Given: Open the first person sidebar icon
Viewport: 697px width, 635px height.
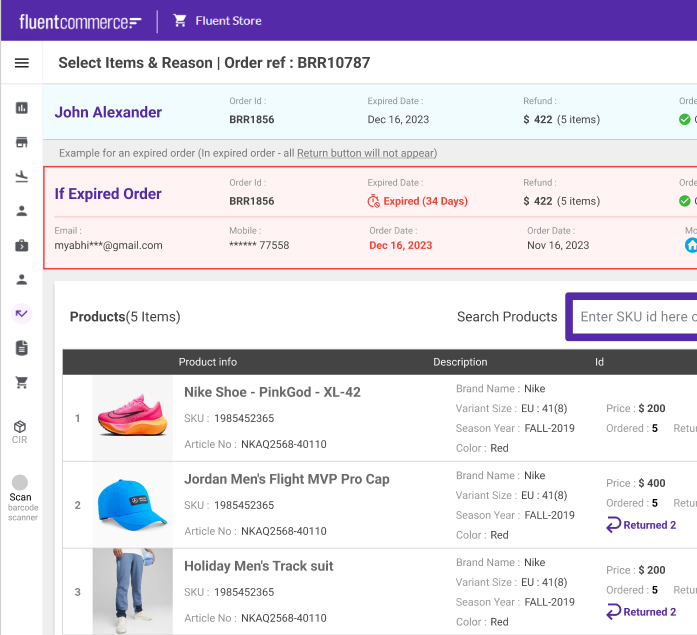Looking at the screenshot, I should click(x=22, y=211).
